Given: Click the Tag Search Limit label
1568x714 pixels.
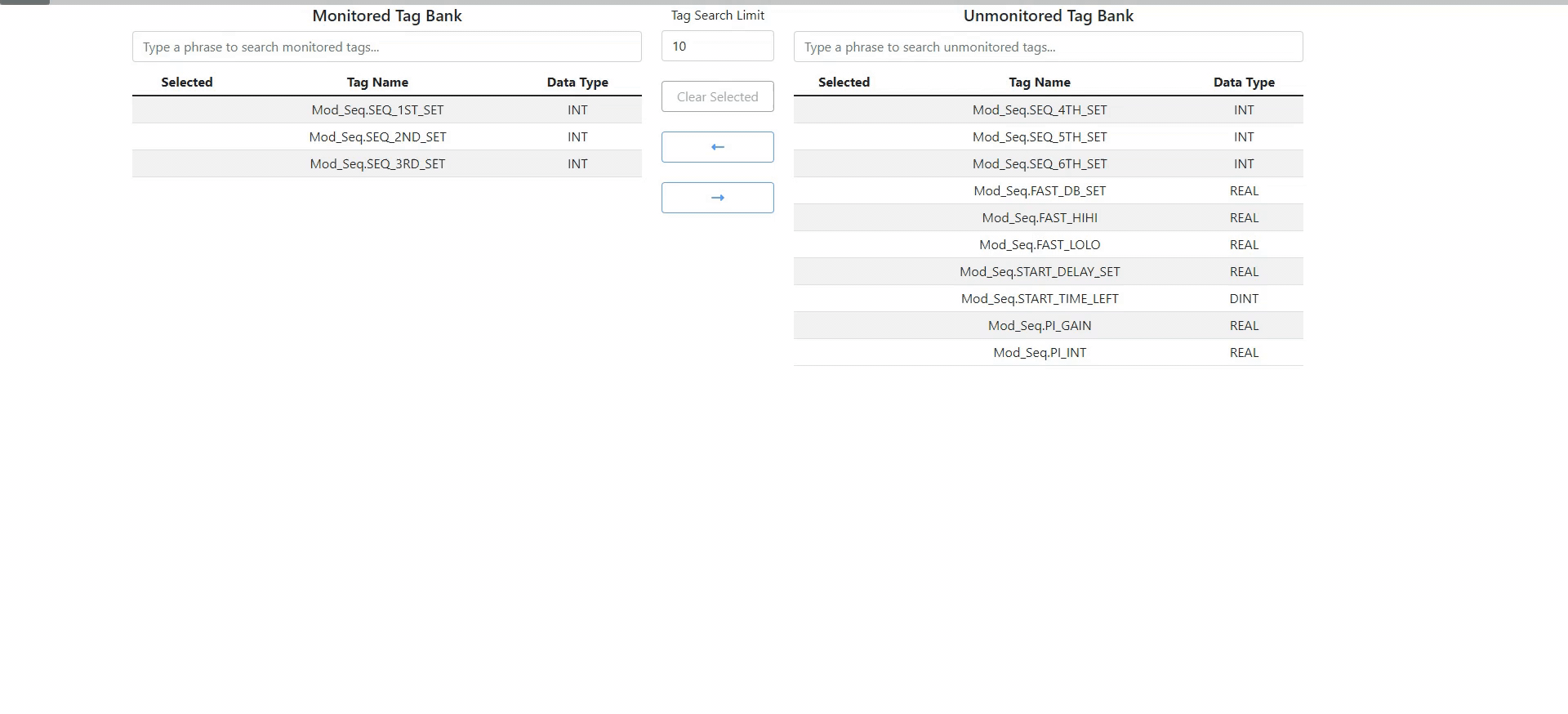Looking at the screenshot, I should tap(718, 15).
